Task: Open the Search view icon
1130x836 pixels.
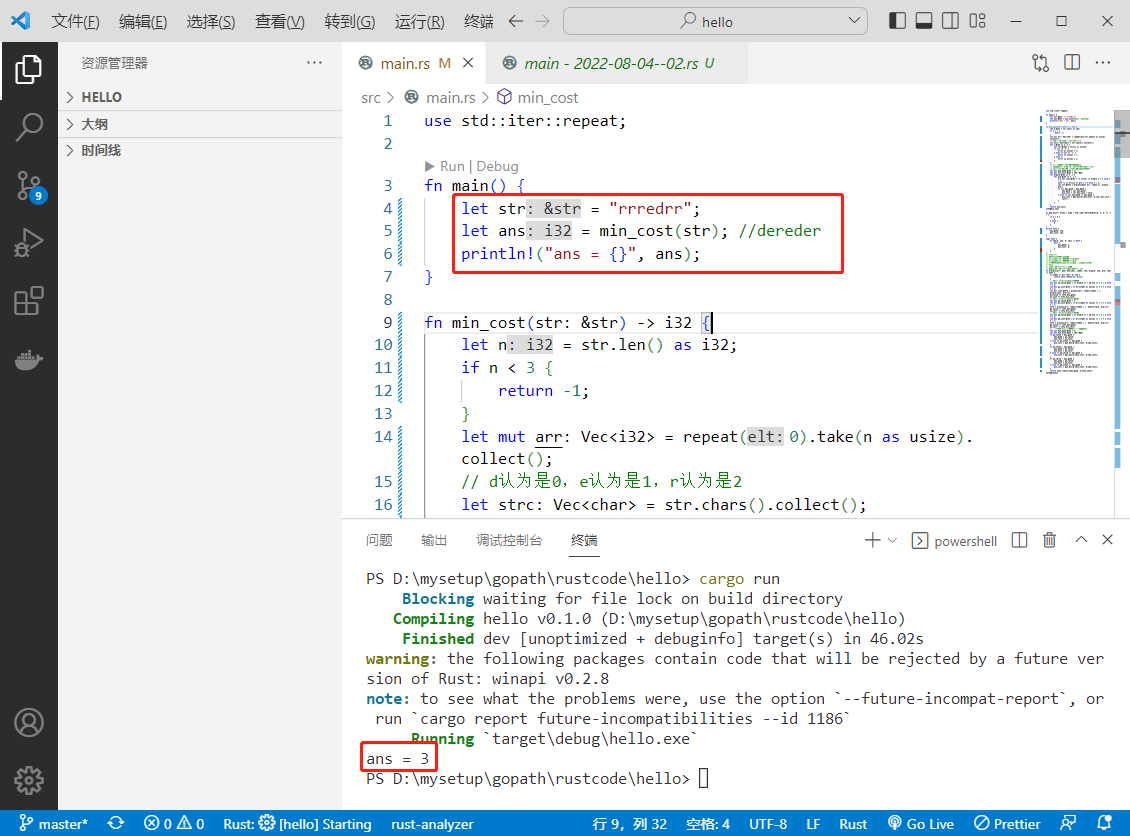Action: 29,127
